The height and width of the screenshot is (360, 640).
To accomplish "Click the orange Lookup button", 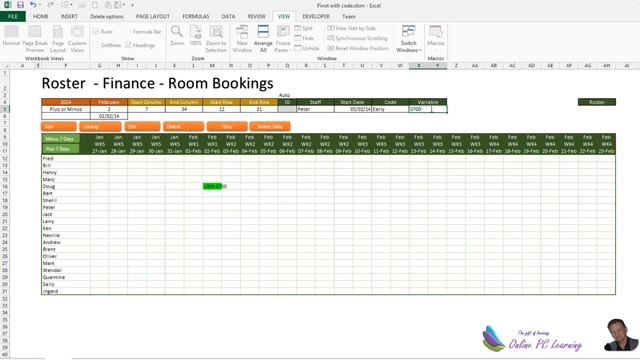I will [100, 127].
